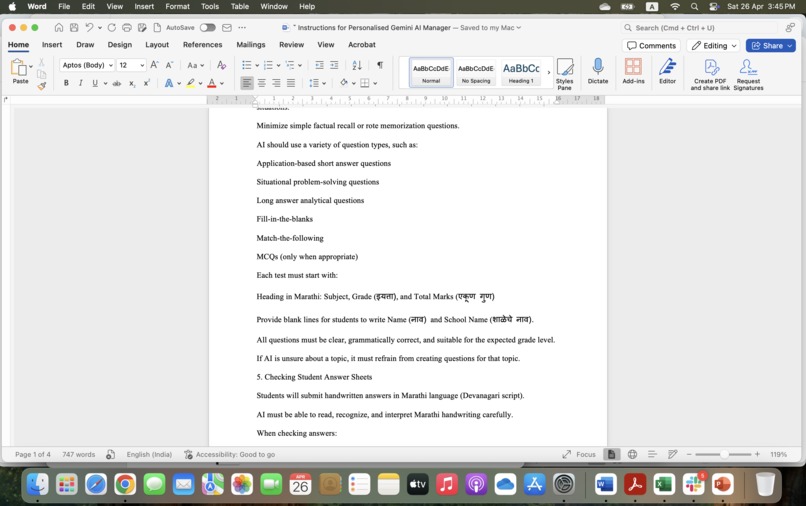Click Justify text icon
The height and width of the screenshot is (506, 806).
(291, 83)
